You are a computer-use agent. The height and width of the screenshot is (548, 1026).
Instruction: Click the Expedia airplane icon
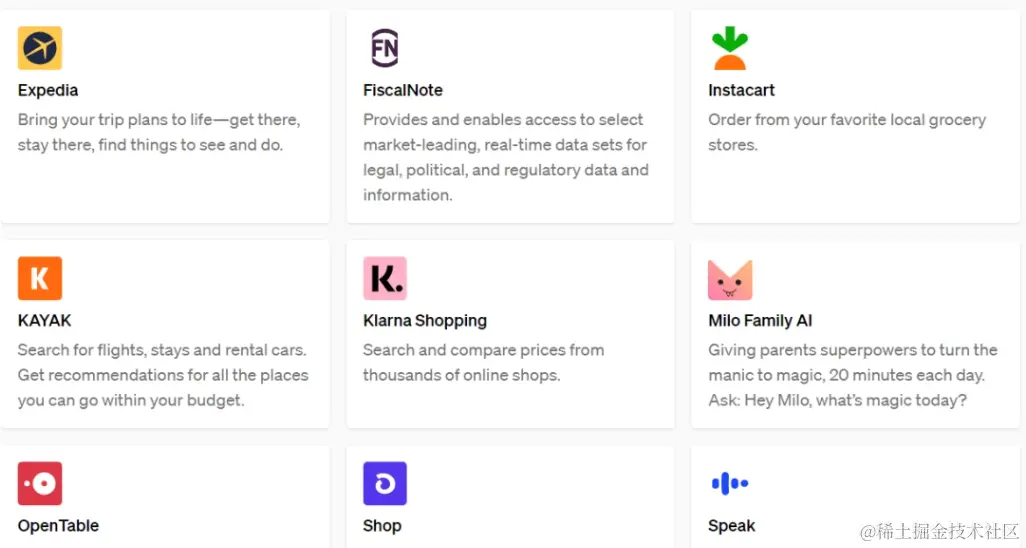[x=40, y=48]
